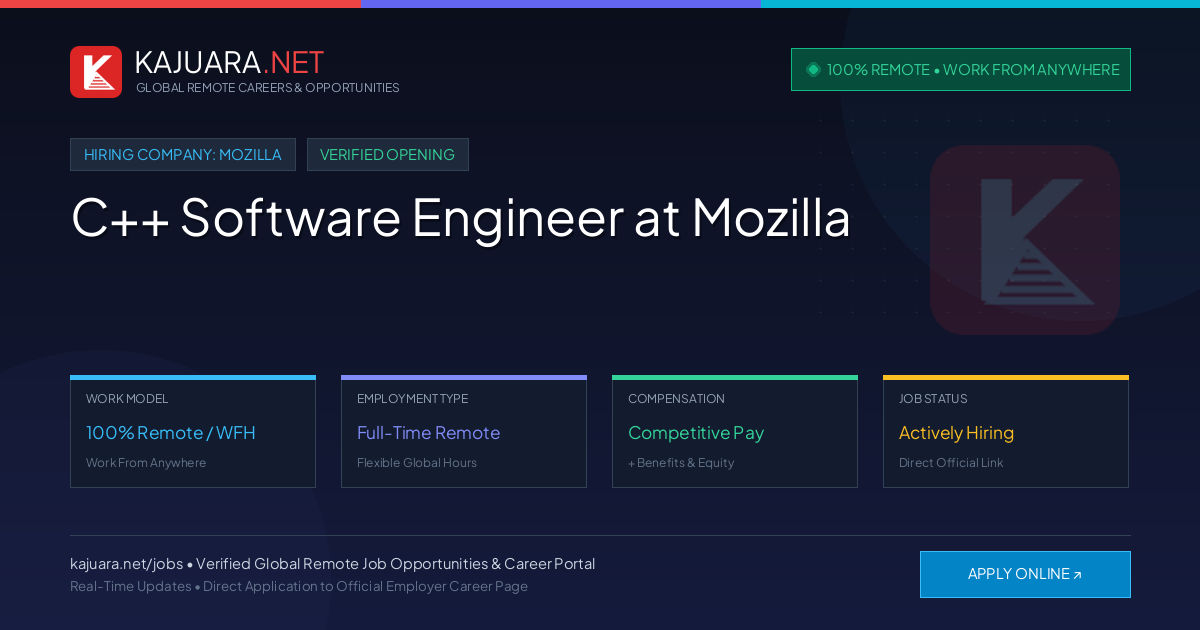
Task: Open the Compensation card
Action: 735,432
